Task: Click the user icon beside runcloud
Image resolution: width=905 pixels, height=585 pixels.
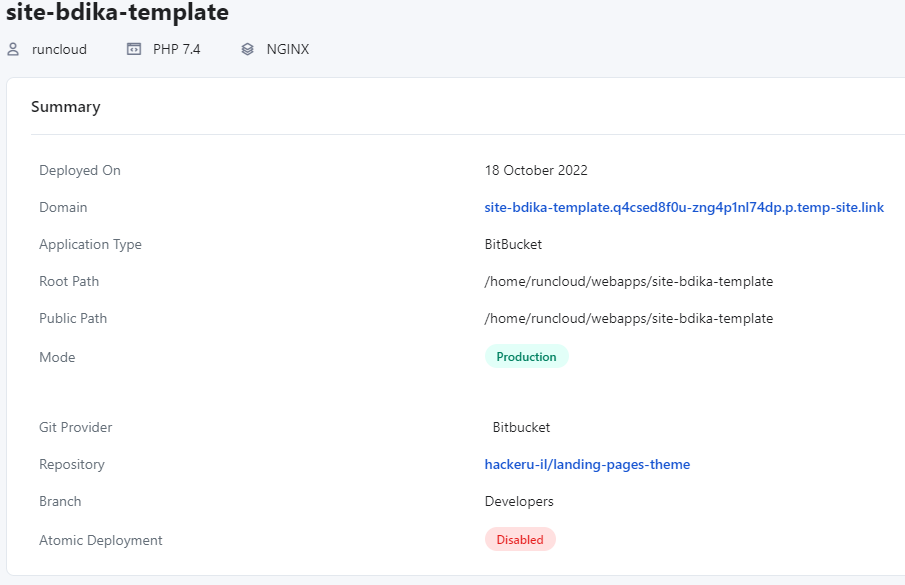Action: tap(13, 49)
